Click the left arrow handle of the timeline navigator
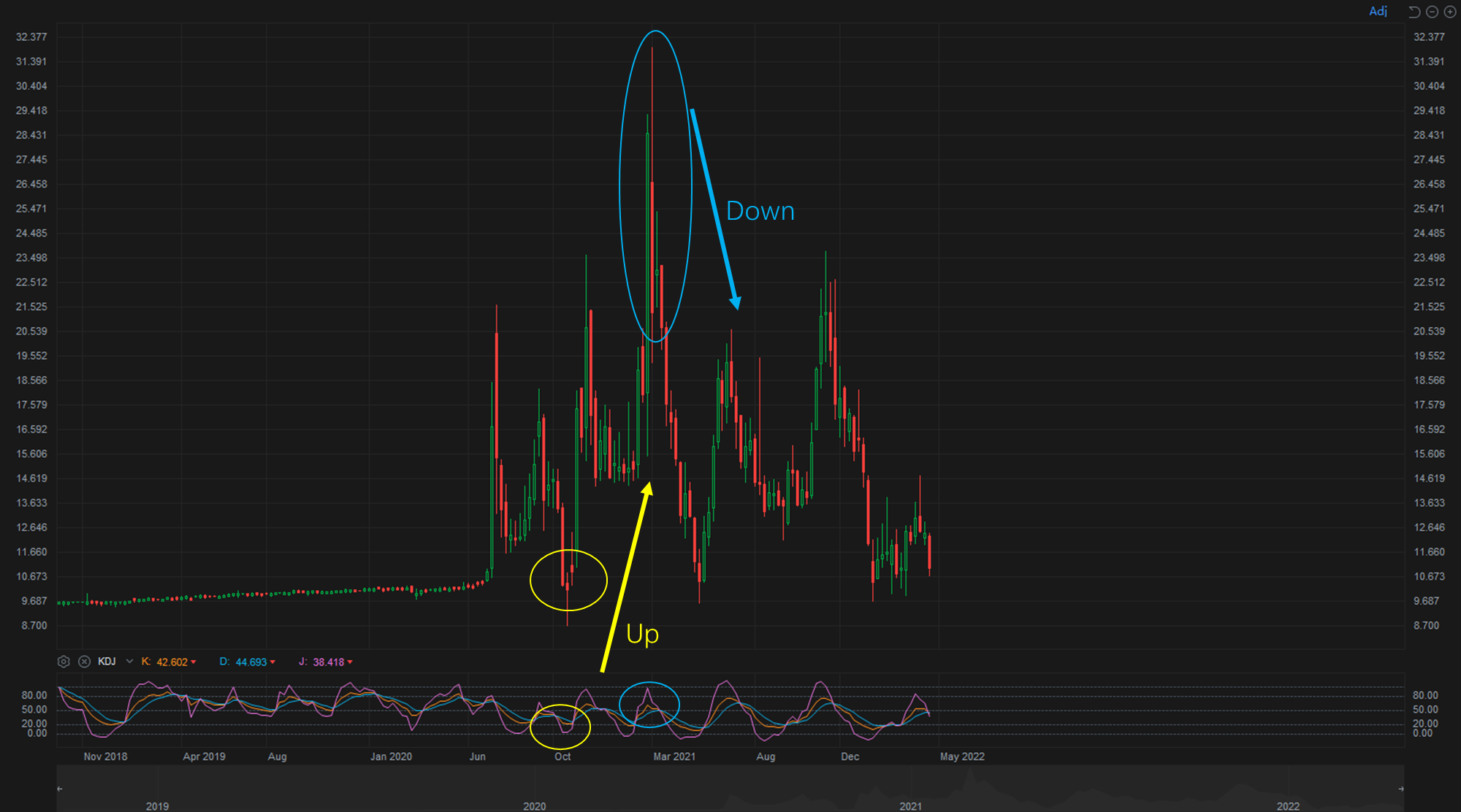Viewport: 1461px width, 812px height. (60, 789)
